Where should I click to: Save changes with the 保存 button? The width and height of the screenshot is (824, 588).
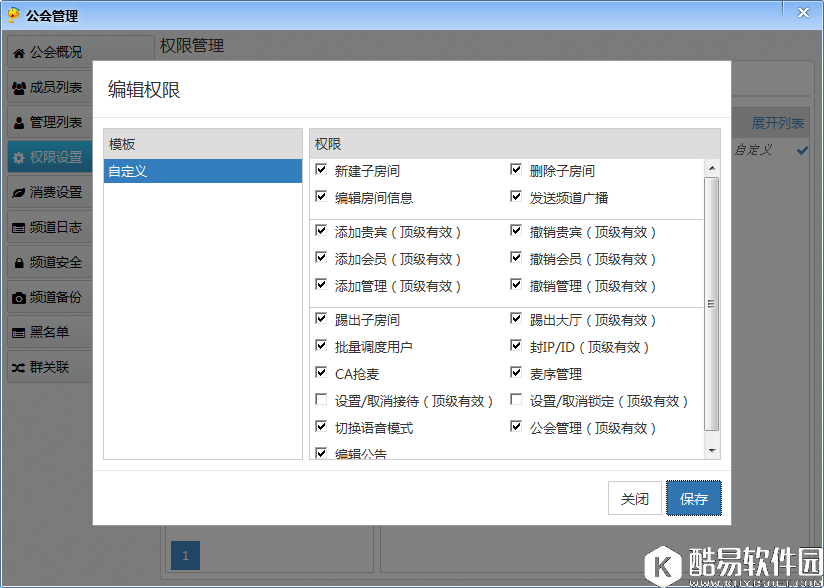(x=693, y=498)
